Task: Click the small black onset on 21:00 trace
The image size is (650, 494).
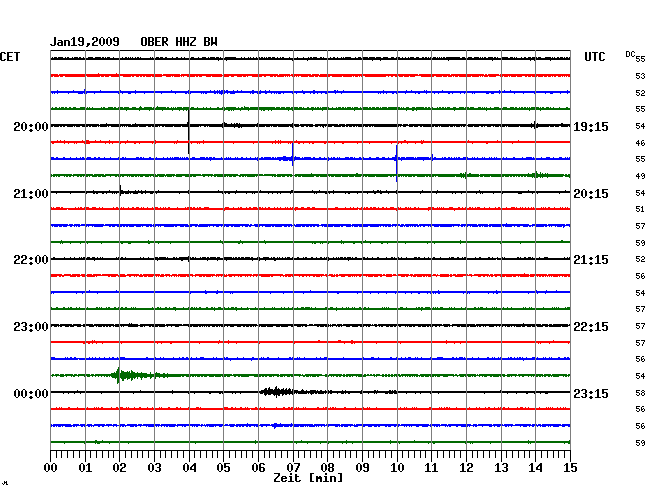Action: 121,191
